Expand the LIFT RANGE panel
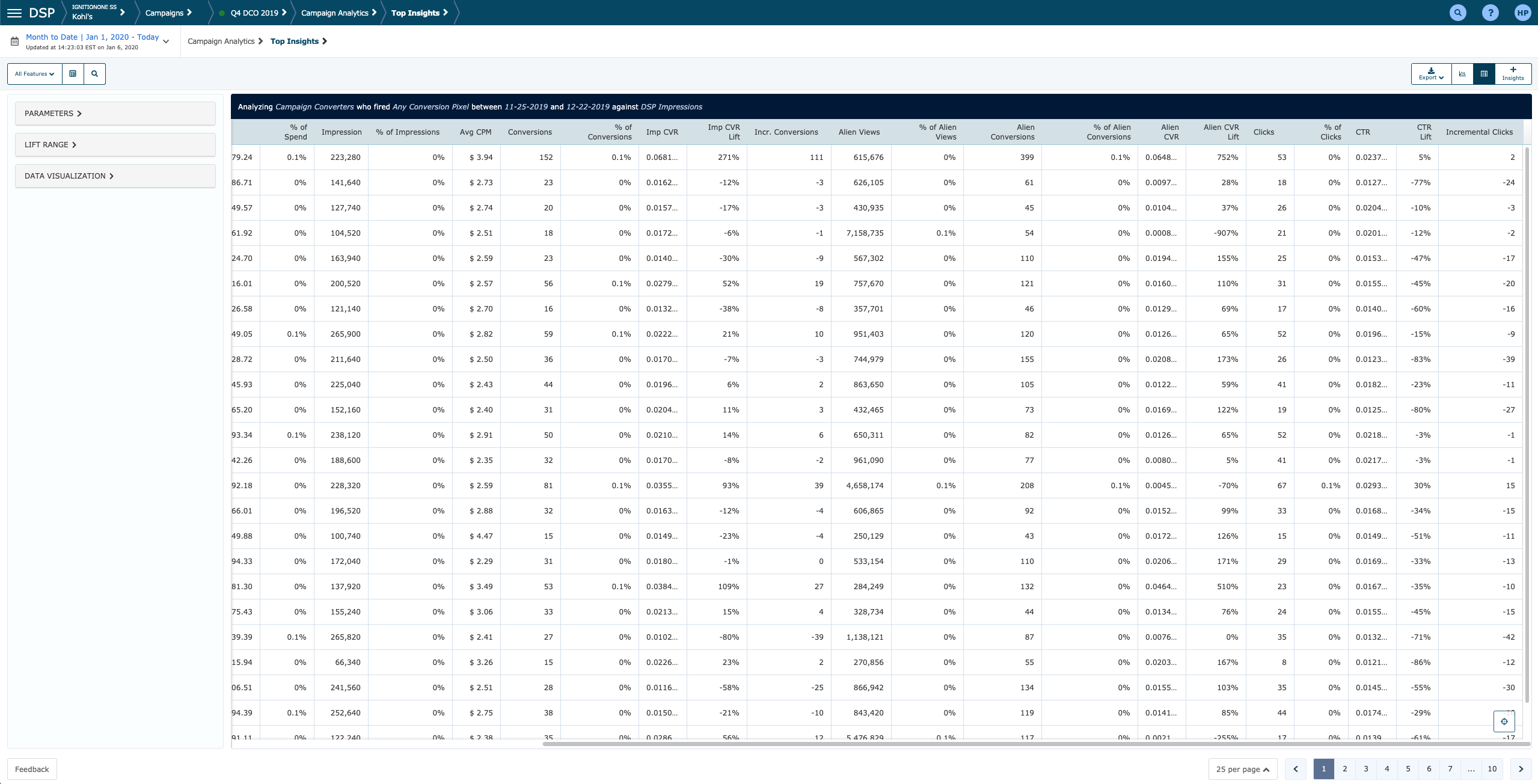Image resolution: width=1538 pixels, height=784 pixels. 115,145
